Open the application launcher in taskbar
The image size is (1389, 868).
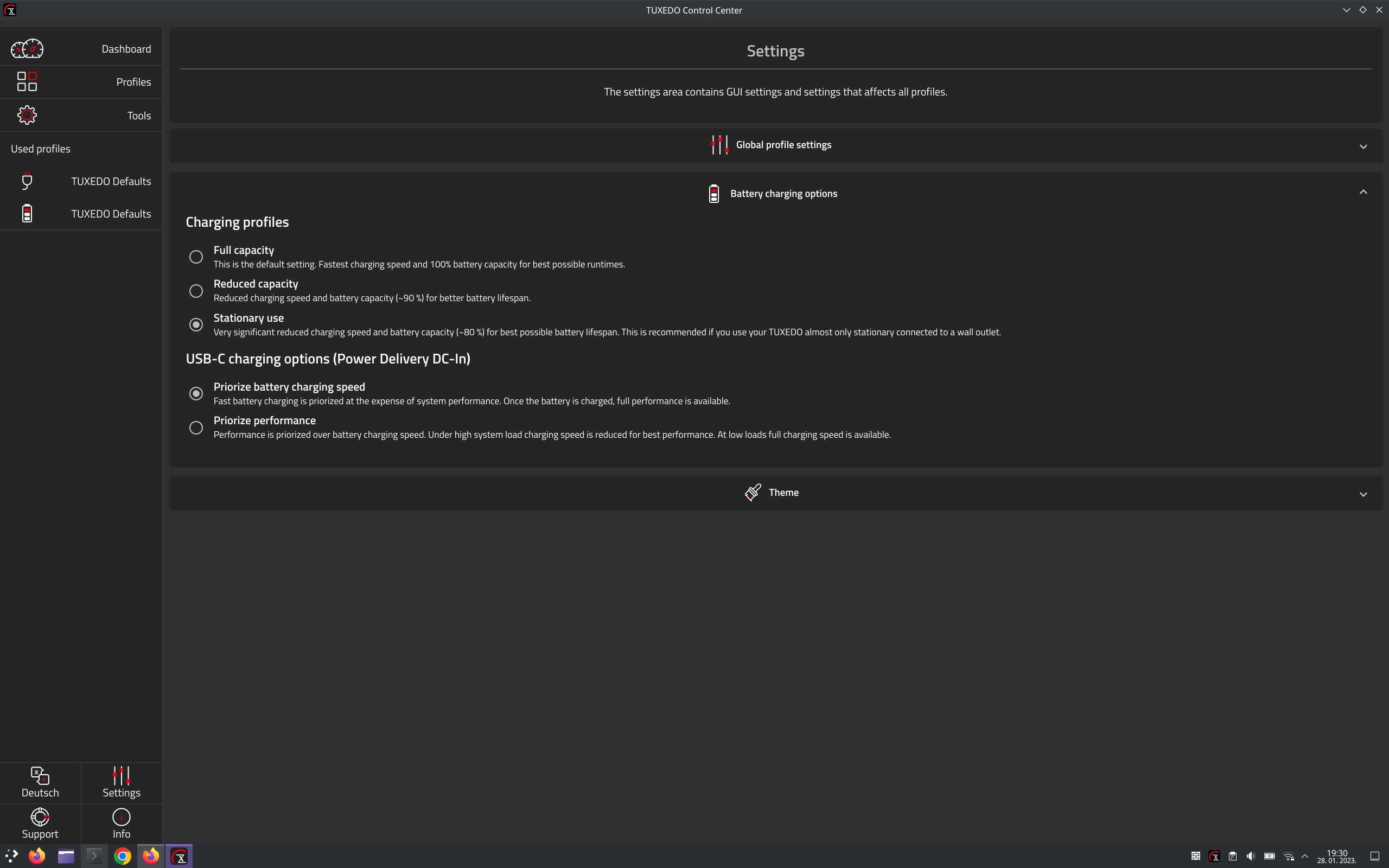(x=11, y=856)
